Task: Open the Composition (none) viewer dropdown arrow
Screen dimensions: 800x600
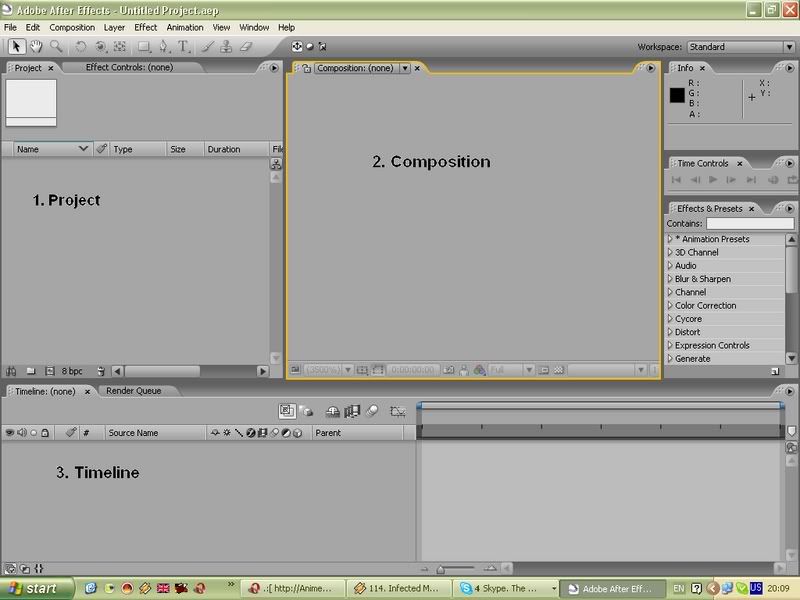Action: 405,68
